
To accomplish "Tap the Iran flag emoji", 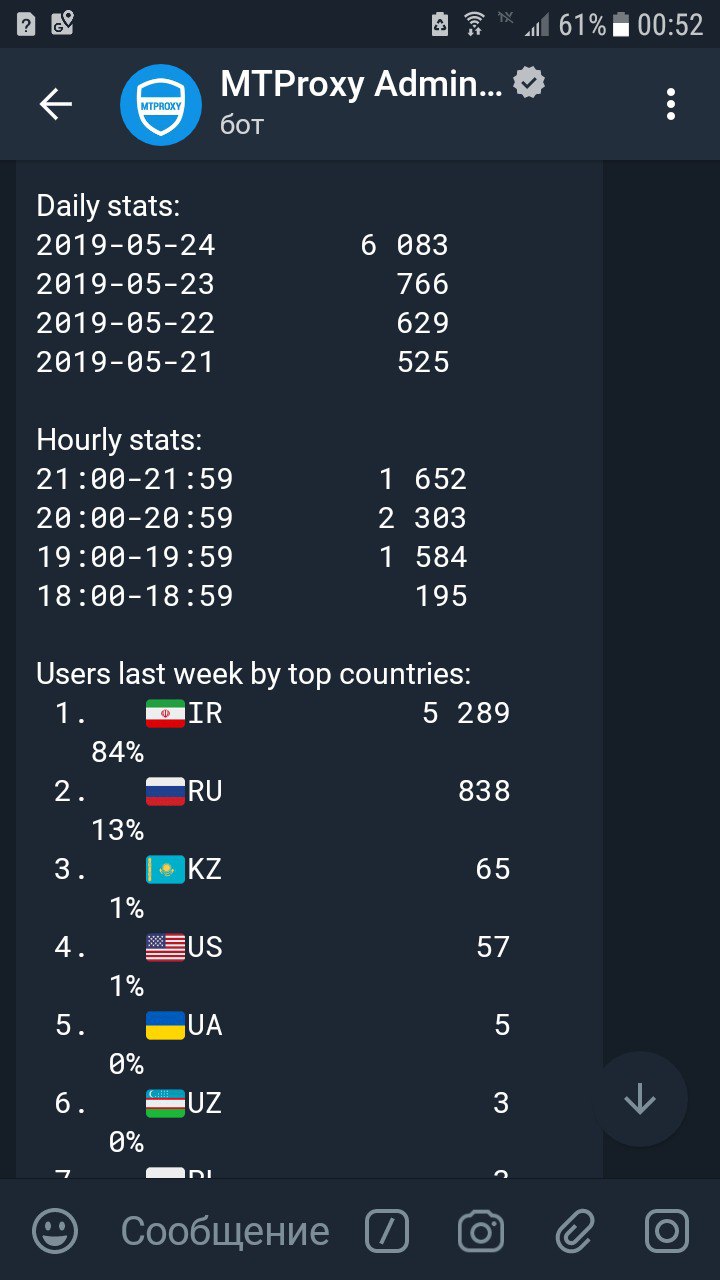I will tap(165, 713).
